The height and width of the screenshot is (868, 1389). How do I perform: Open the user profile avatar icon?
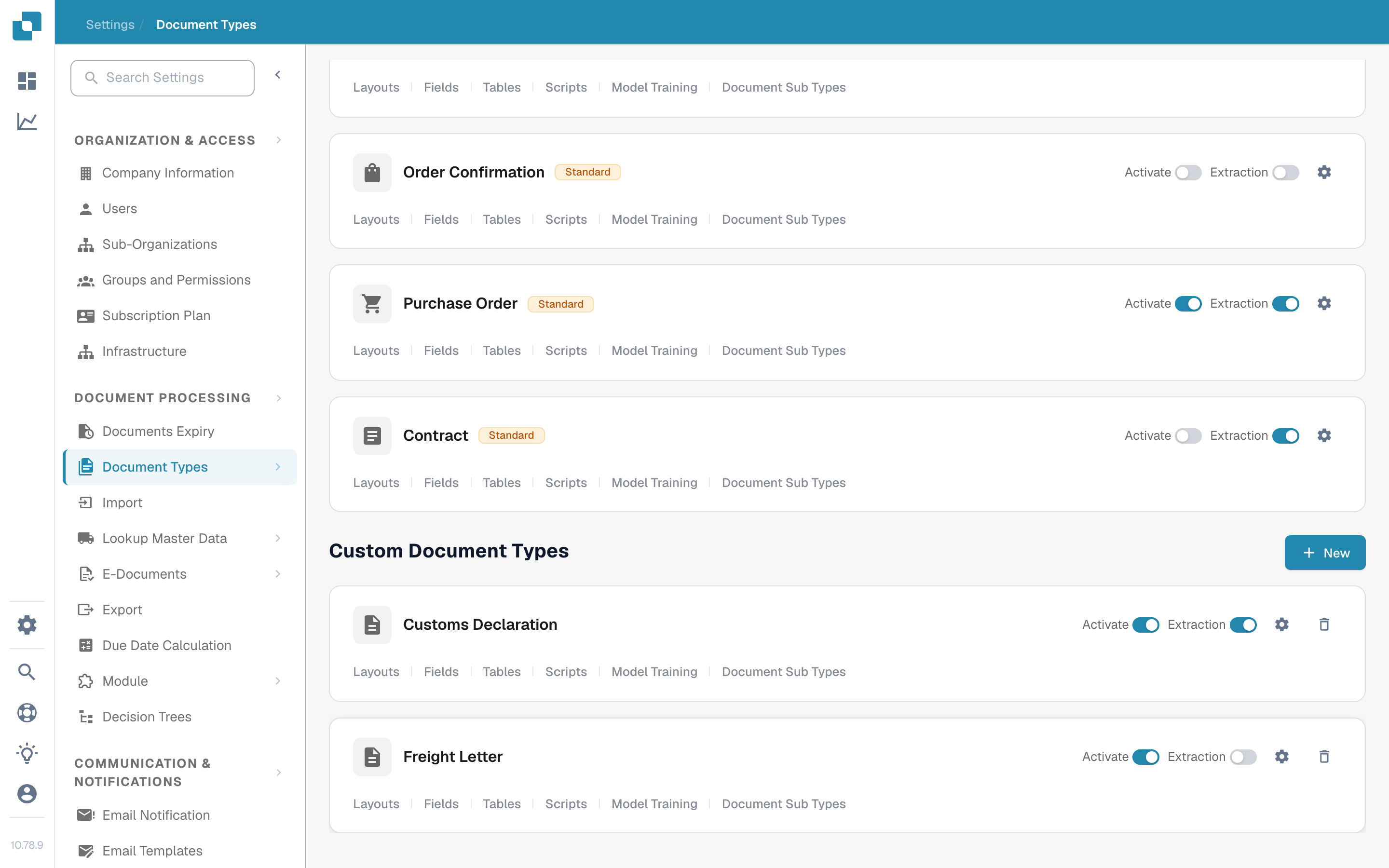tap(27, 794)
